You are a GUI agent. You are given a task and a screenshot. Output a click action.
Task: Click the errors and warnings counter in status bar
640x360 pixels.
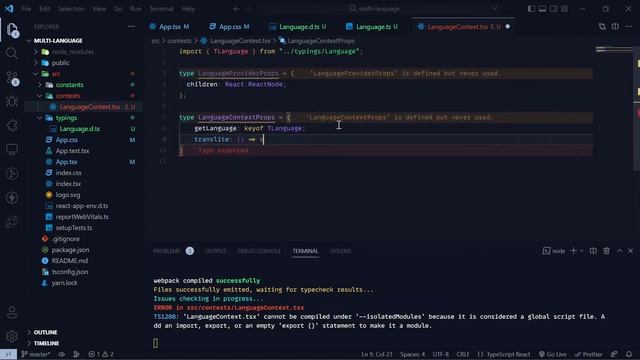pyautogui.click(x=101, y=354)
